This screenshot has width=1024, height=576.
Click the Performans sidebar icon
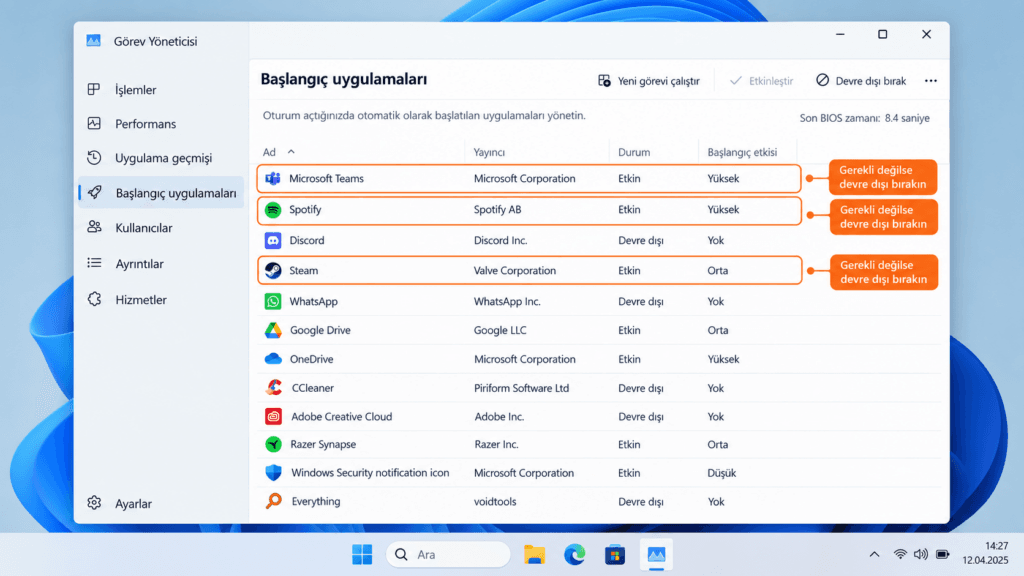pos(94,123)
